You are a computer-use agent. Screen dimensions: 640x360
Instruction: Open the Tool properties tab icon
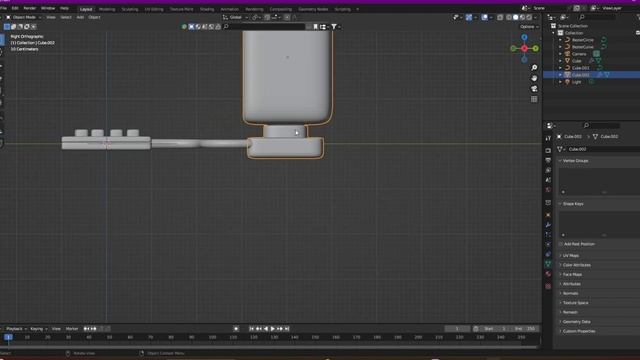548,139
